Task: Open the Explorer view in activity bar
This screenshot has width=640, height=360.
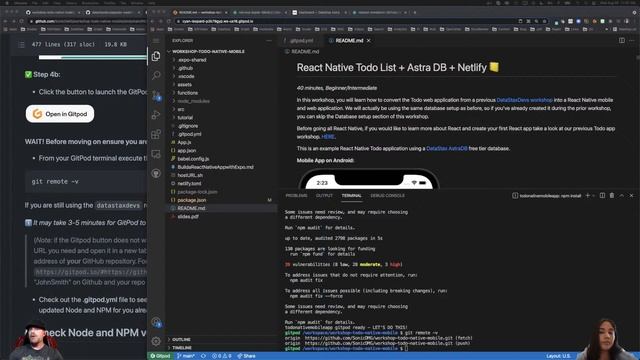Action: [156, 56]
